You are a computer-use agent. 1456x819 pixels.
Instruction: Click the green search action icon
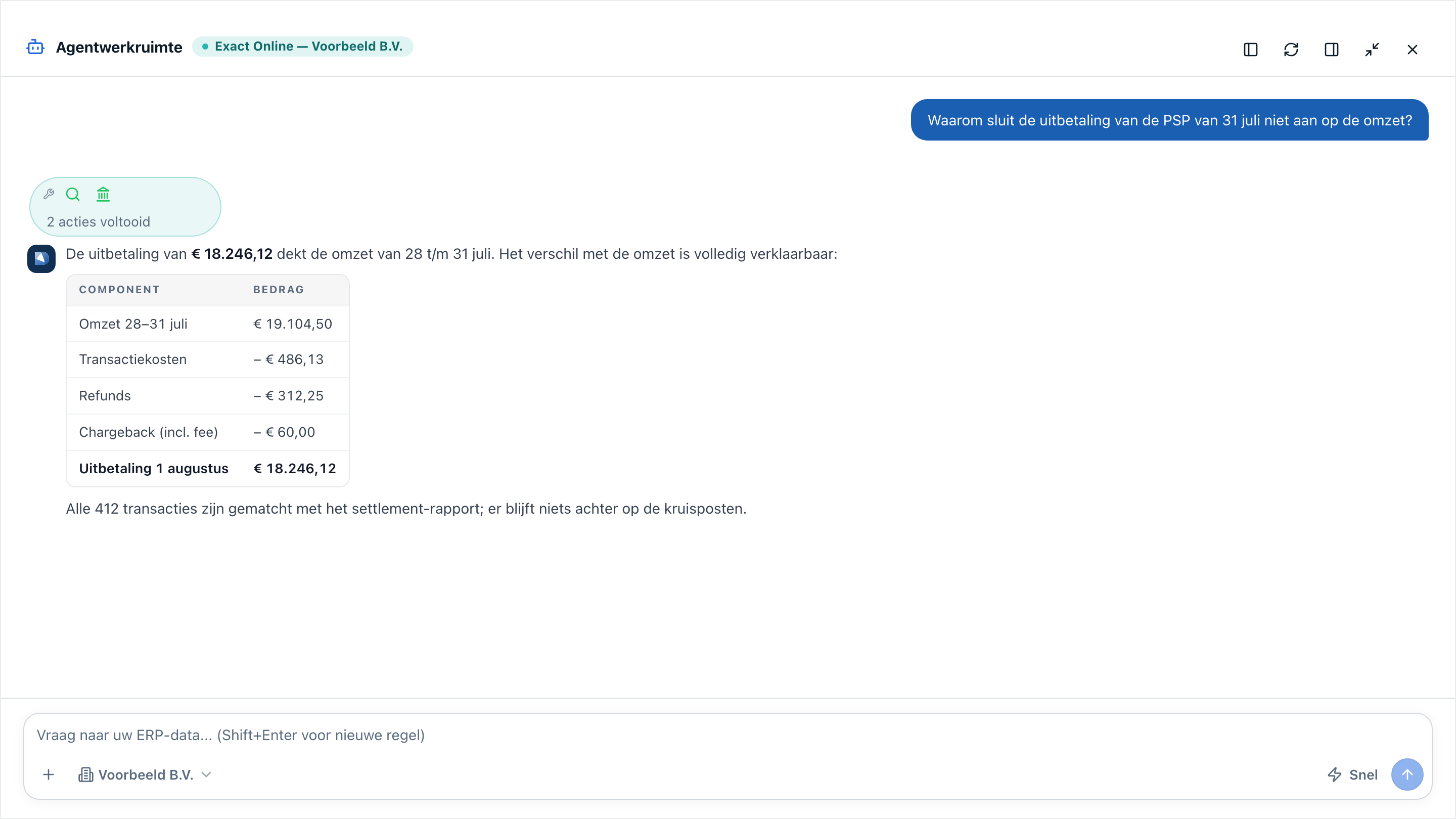click(x=73, y=195)
